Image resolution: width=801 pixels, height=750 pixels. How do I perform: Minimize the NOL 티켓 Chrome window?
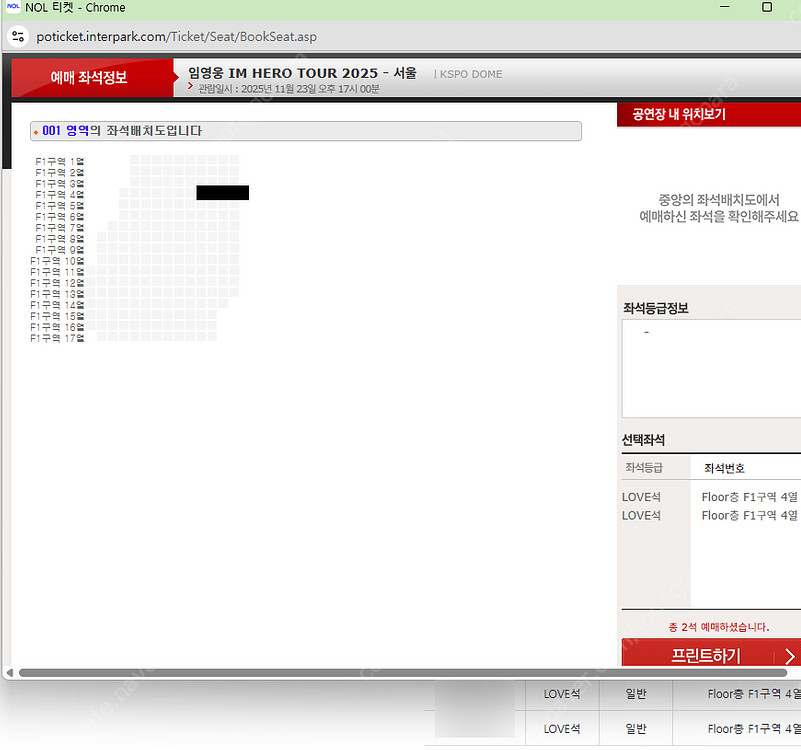[x=724, y=7]
